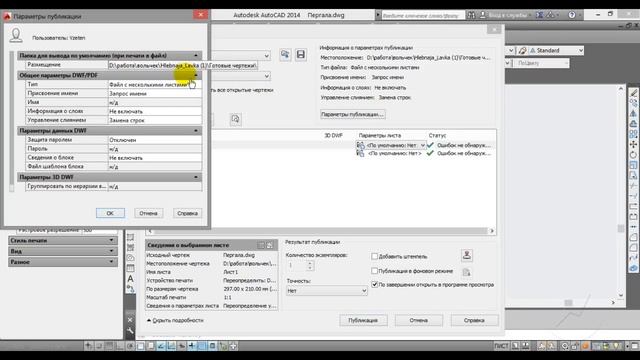640x360 pixels.
Task: Click the preview icon below the sheet list dropdown
Action: point(236,119)
